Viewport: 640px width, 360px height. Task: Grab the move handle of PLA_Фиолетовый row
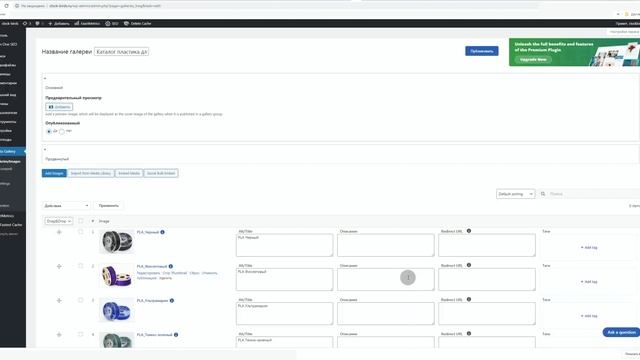pyautogui.click(x=59, y=266)
